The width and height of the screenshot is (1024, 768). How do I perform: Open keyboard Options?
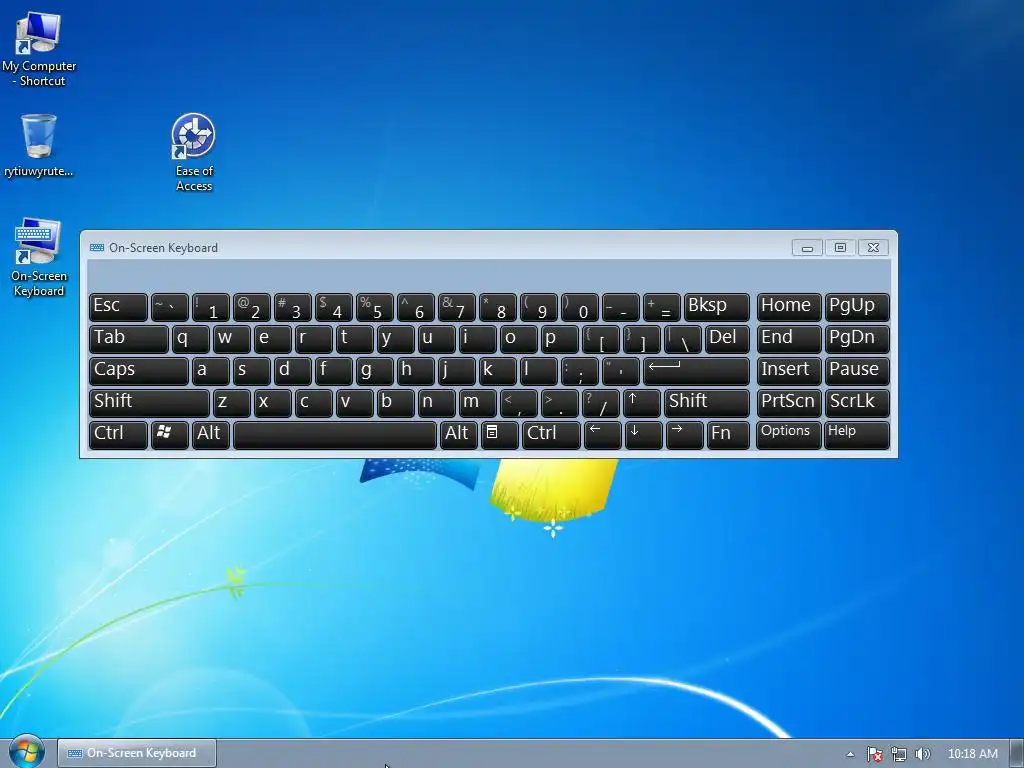[788, 434]
